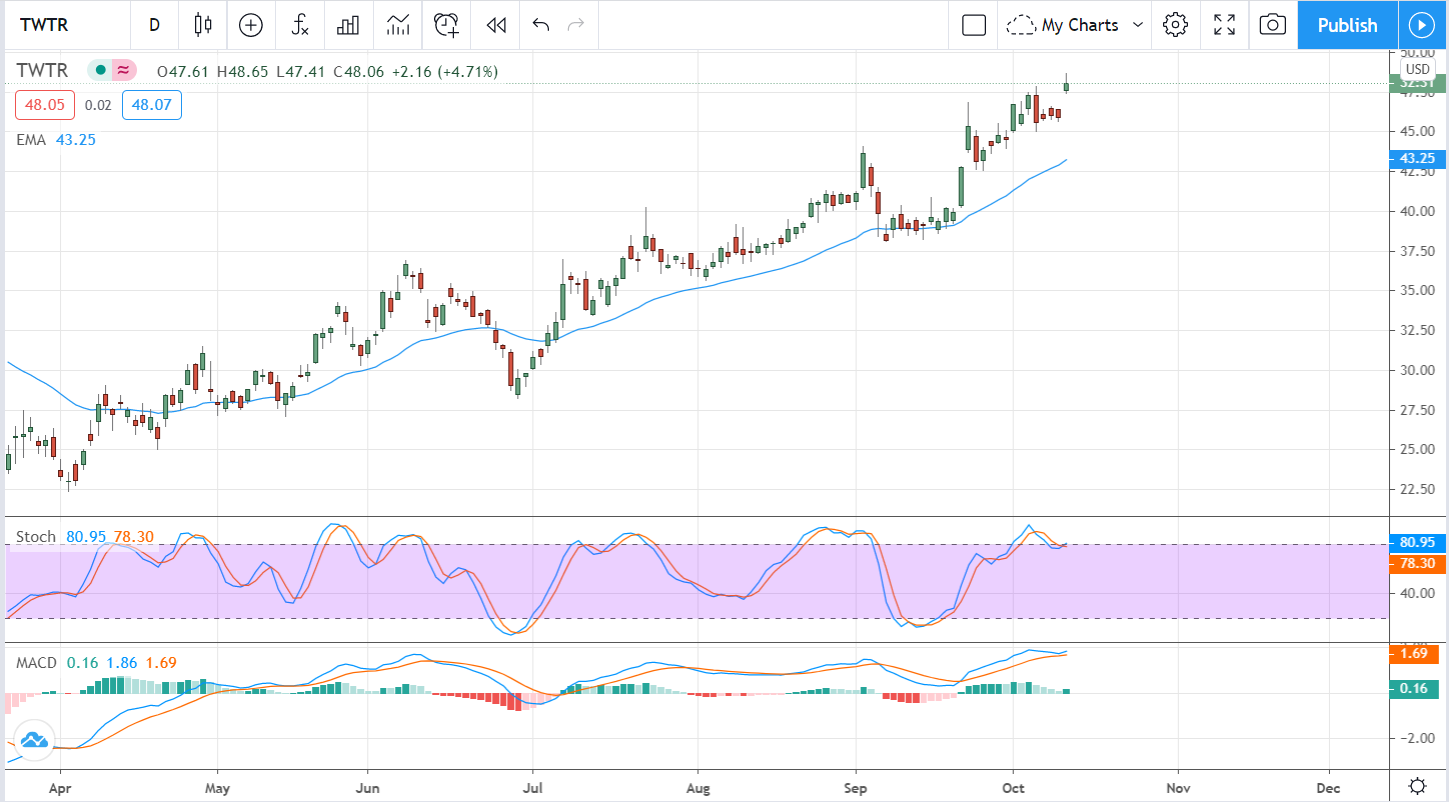Open the Financials bar chart icon
This screenshot has width=1449, height=802.
[x=348, y=25]
